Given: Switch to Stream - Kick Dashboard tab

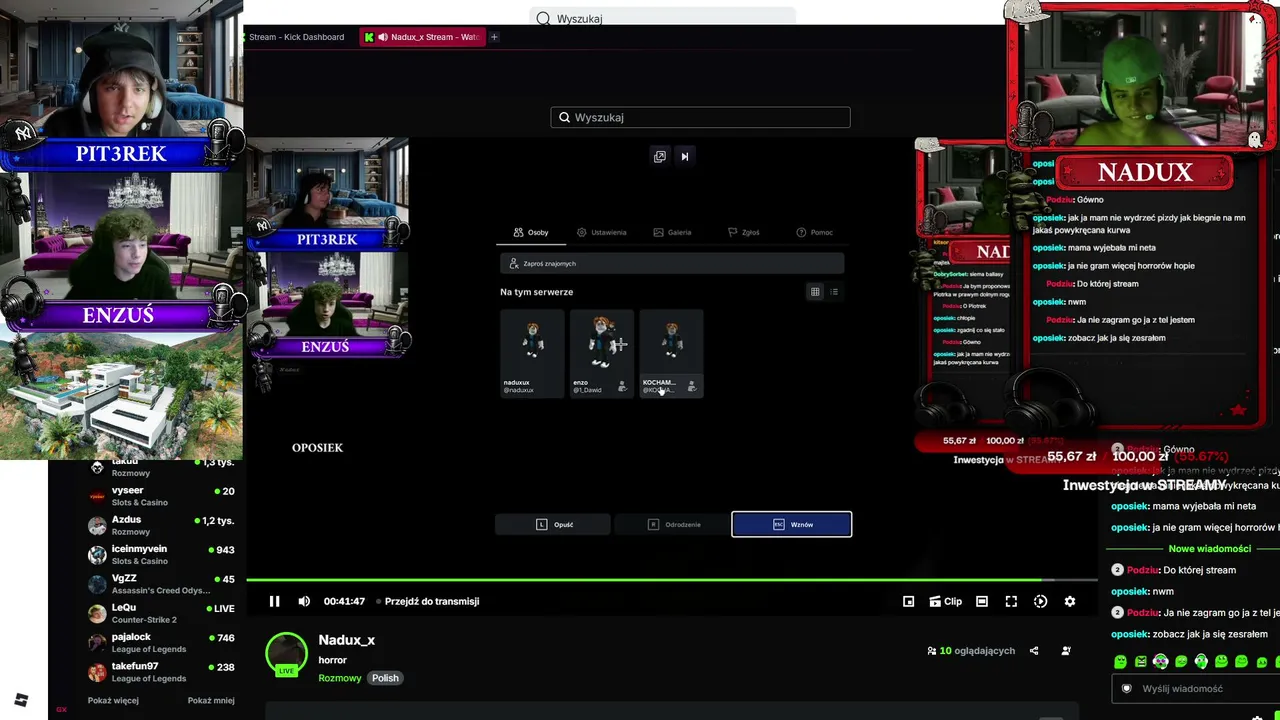Looking at the screenshot, I should pyautogui.click(x=297, y=37).
